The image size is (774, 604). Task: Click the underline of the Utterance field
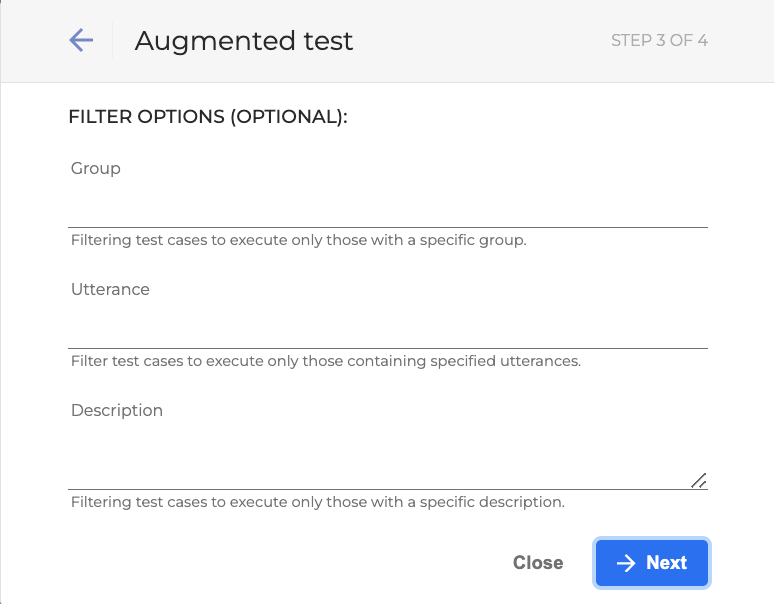pos(388,348)
